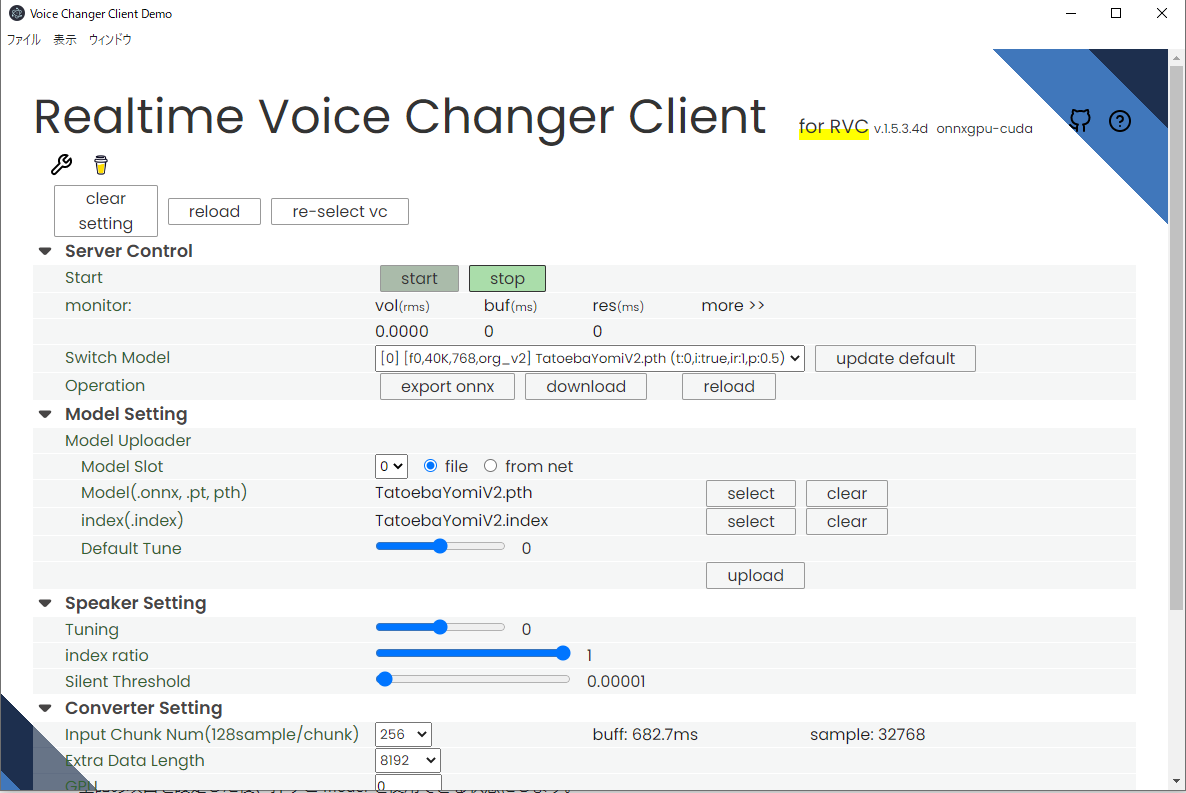Screen dimensions: 1186x793
Task: Click the TatoebaYomiV2.pth filename text
Action: coord(454,493)
